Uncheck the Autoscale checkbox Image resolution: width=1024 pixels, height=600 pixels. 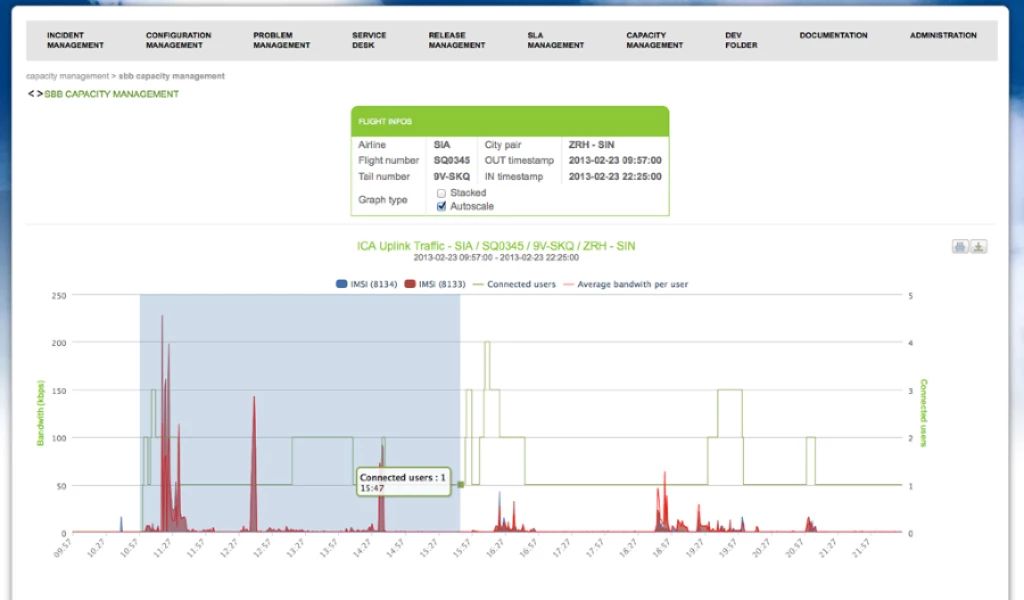[441, 206]
